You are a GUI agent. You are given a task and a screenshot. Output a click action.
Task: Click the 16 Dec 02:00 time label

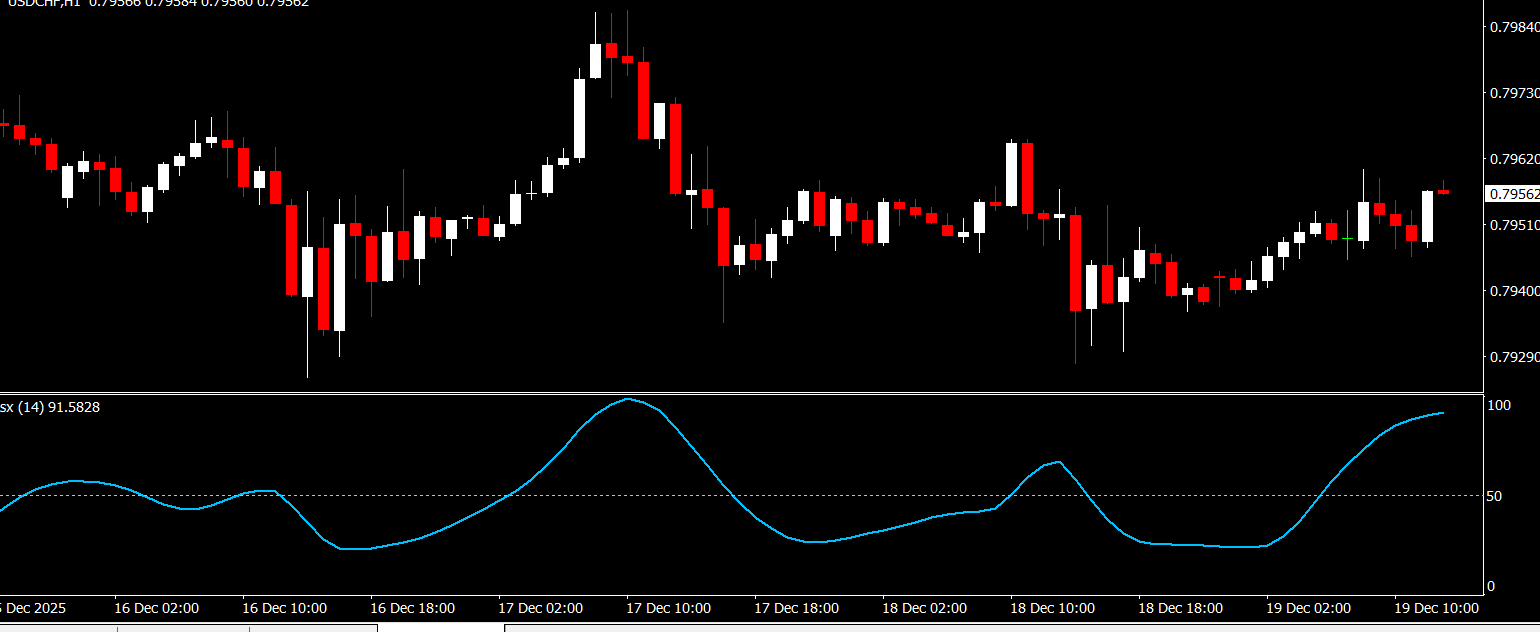click(156, 608)
